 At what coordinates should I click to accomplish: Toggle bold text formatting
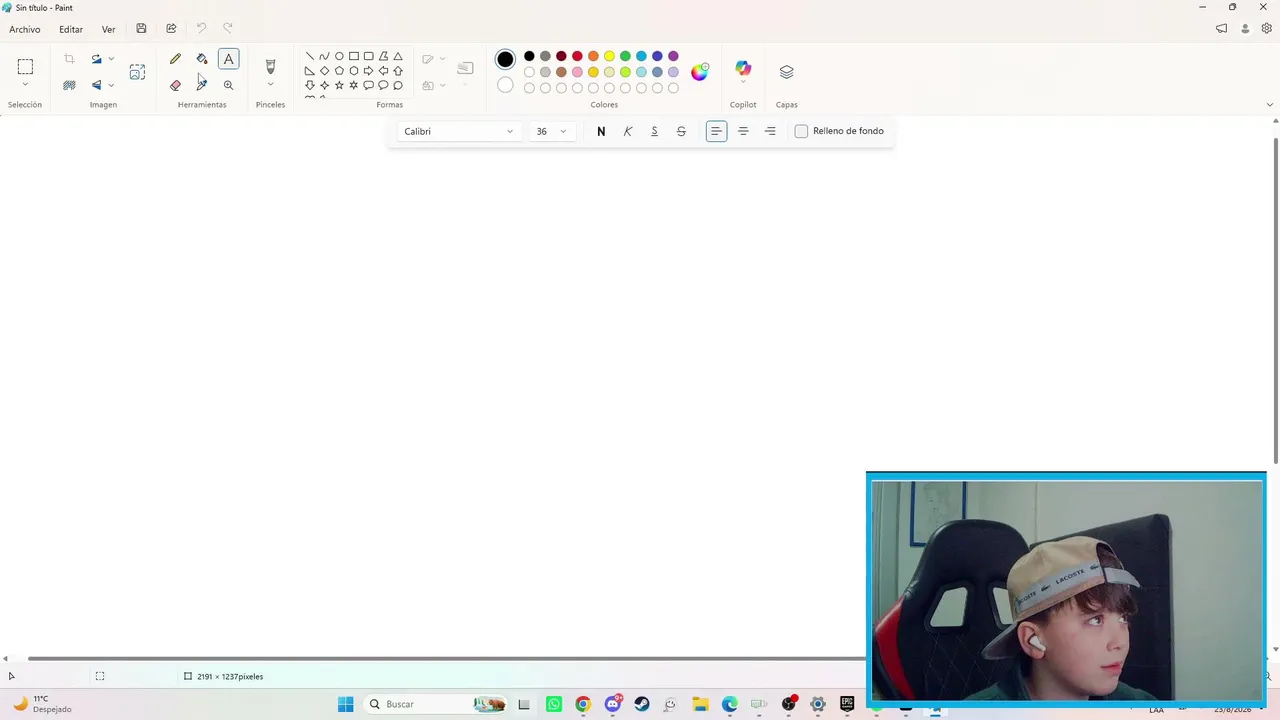601,131
